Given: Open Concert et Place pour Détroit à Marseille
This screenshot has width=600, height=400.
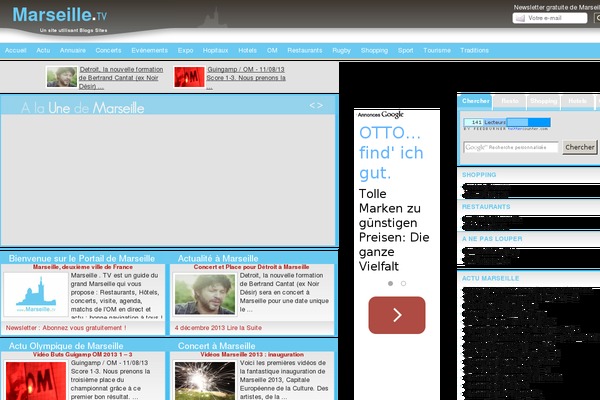Looking at the screenshot, I should tap(251, 267).
